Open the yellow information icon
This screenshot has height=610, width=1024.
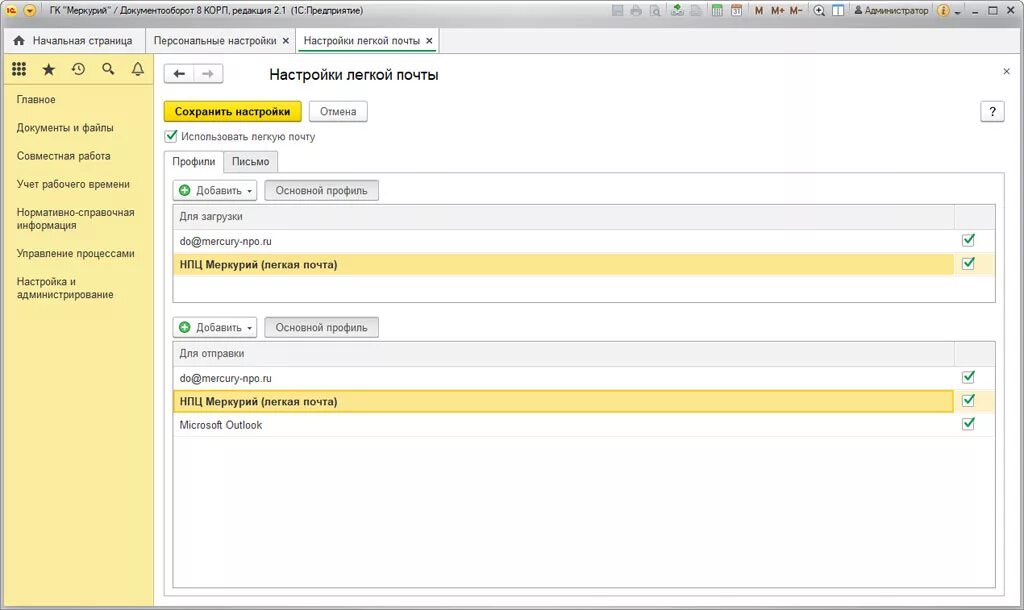tap(943, 10)
